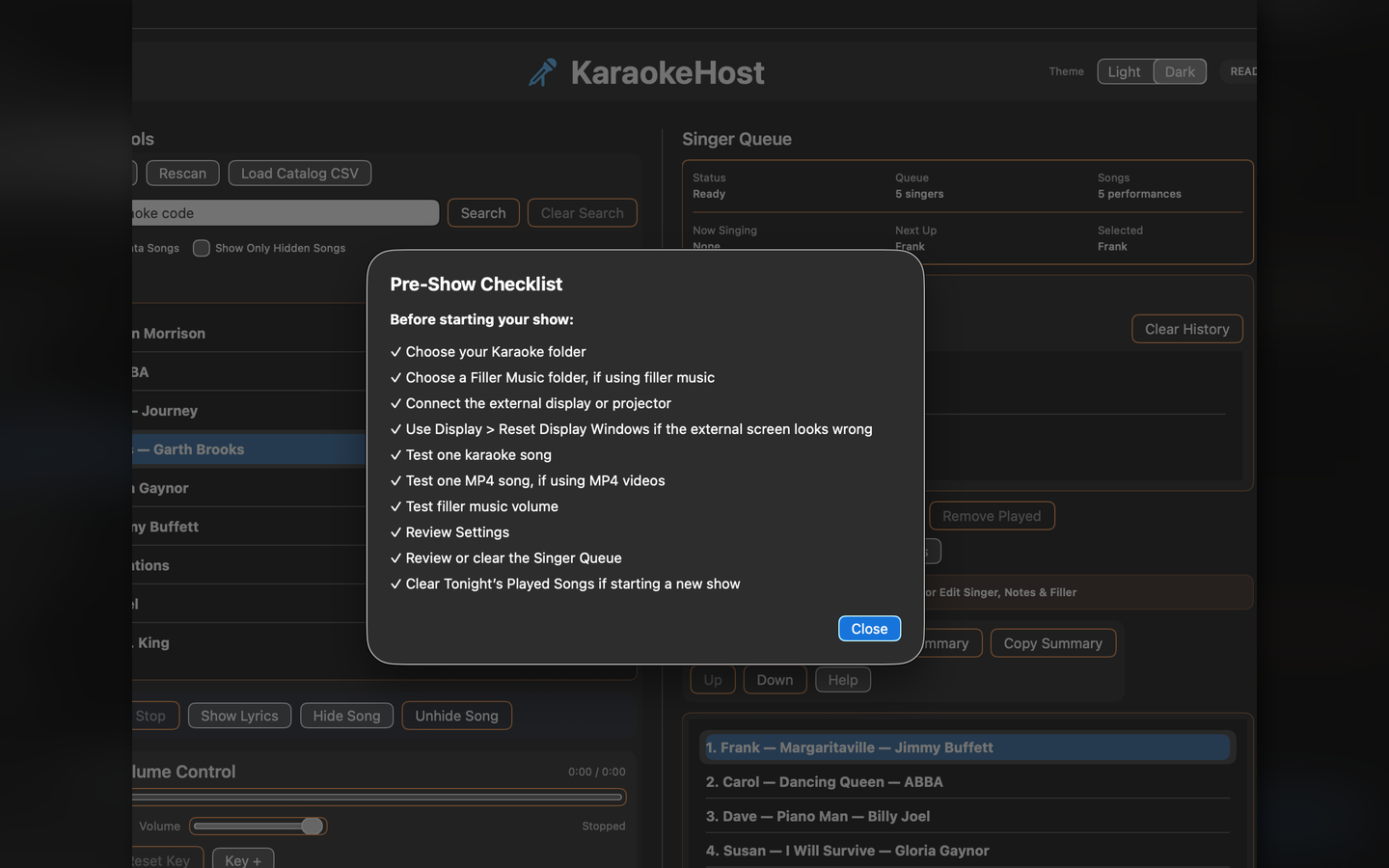Screen dimensions: 1389x868
Task: Close the Pre-Show Checklist dialog
Action: (869, 629)
